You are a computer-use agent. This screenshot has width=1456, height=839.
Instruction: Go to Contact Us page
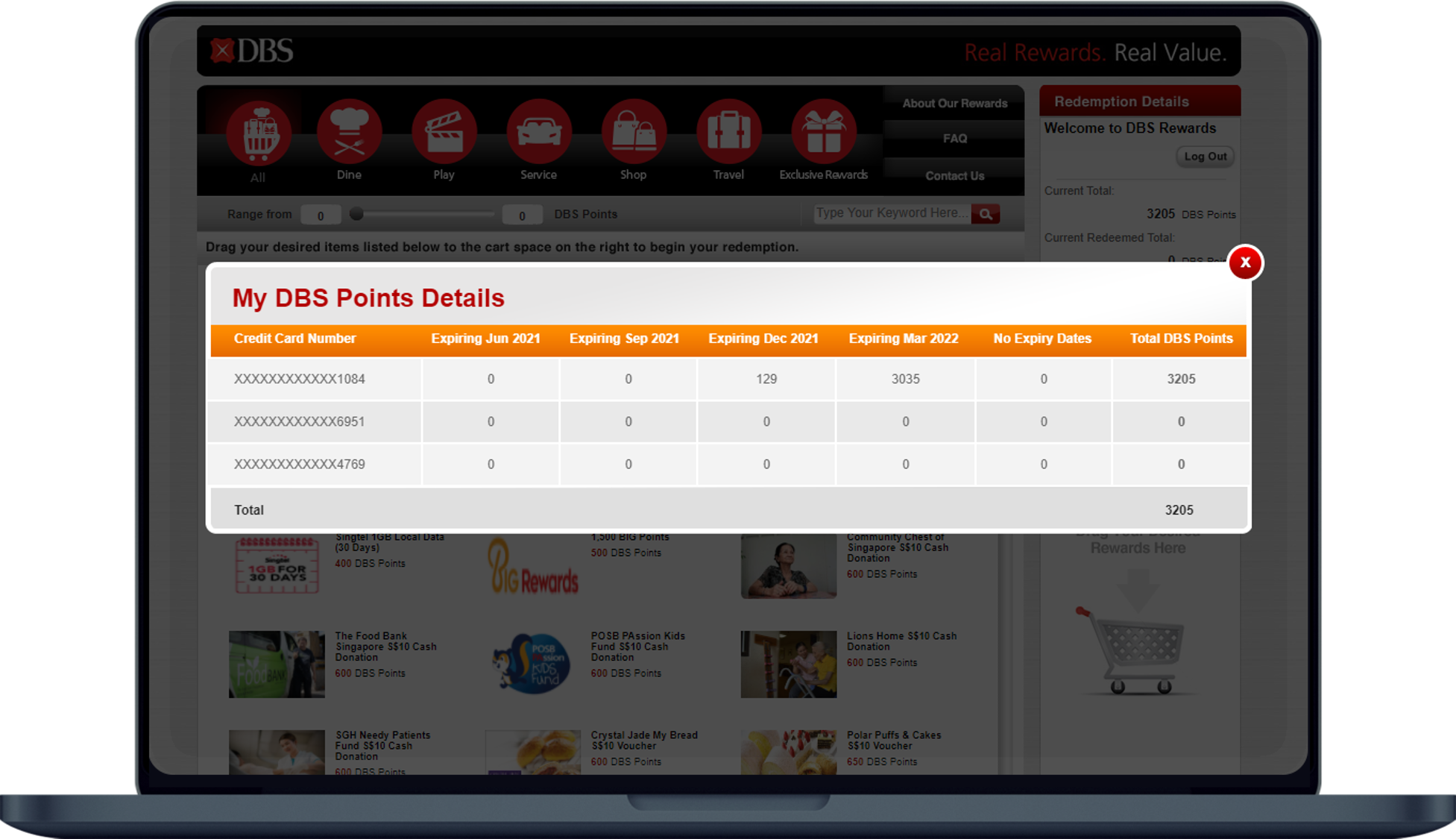(954, 176)
